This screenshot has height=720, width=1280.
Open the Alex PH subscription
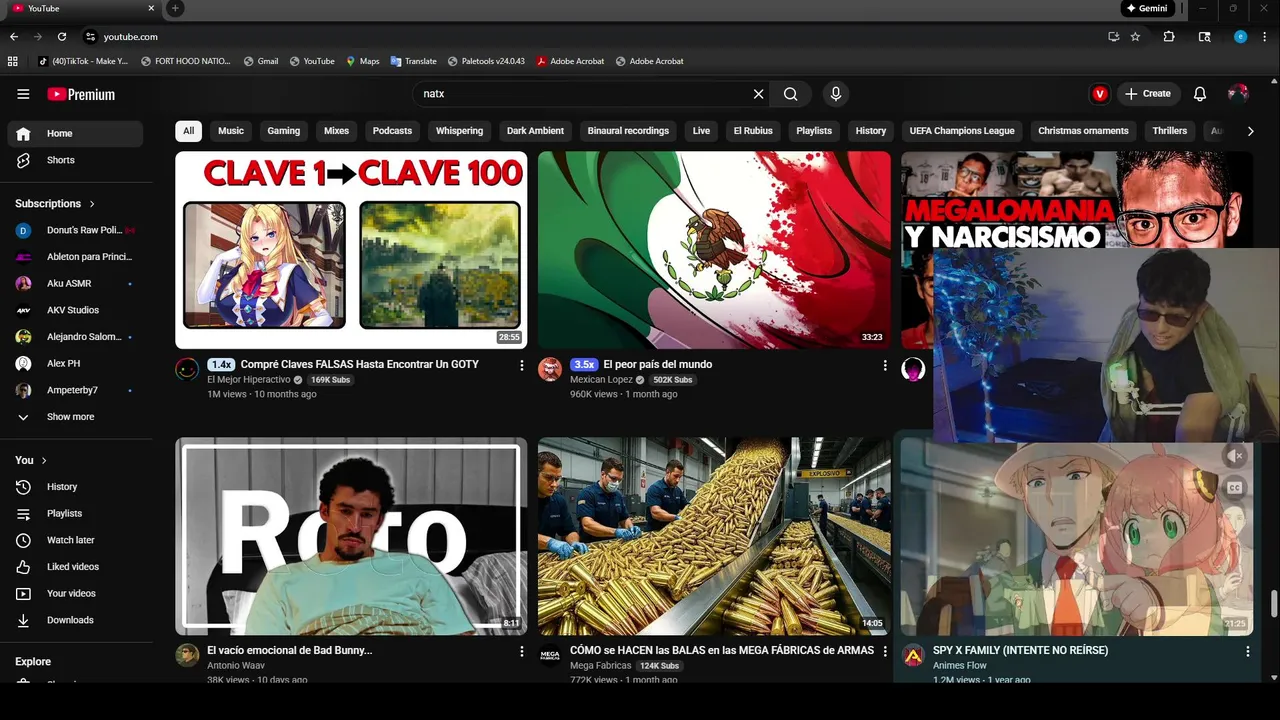pos(75,363)
